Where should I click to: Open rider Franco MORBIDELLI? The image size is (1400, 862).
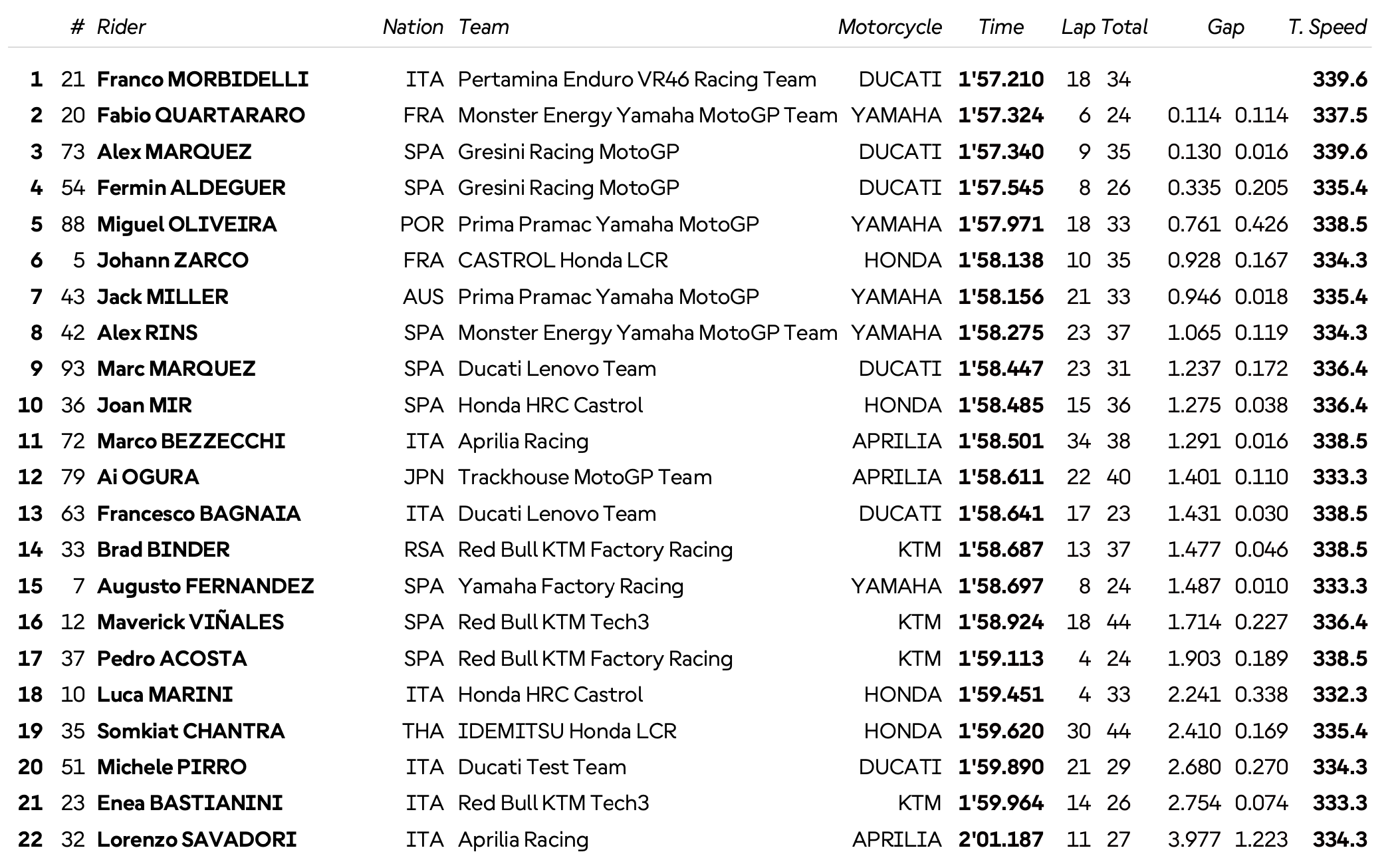203,79
